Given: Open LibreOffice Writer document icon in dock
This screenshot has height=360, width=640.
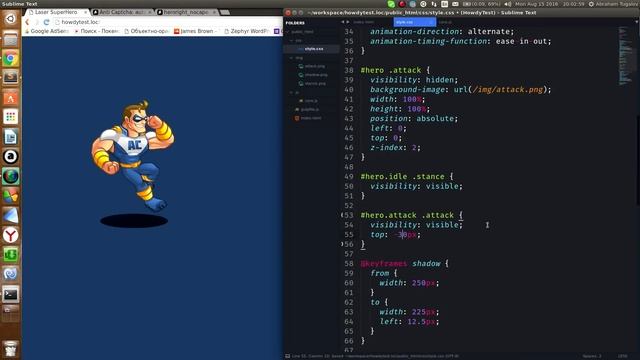Looking at the screenshot, I should 11,137.
